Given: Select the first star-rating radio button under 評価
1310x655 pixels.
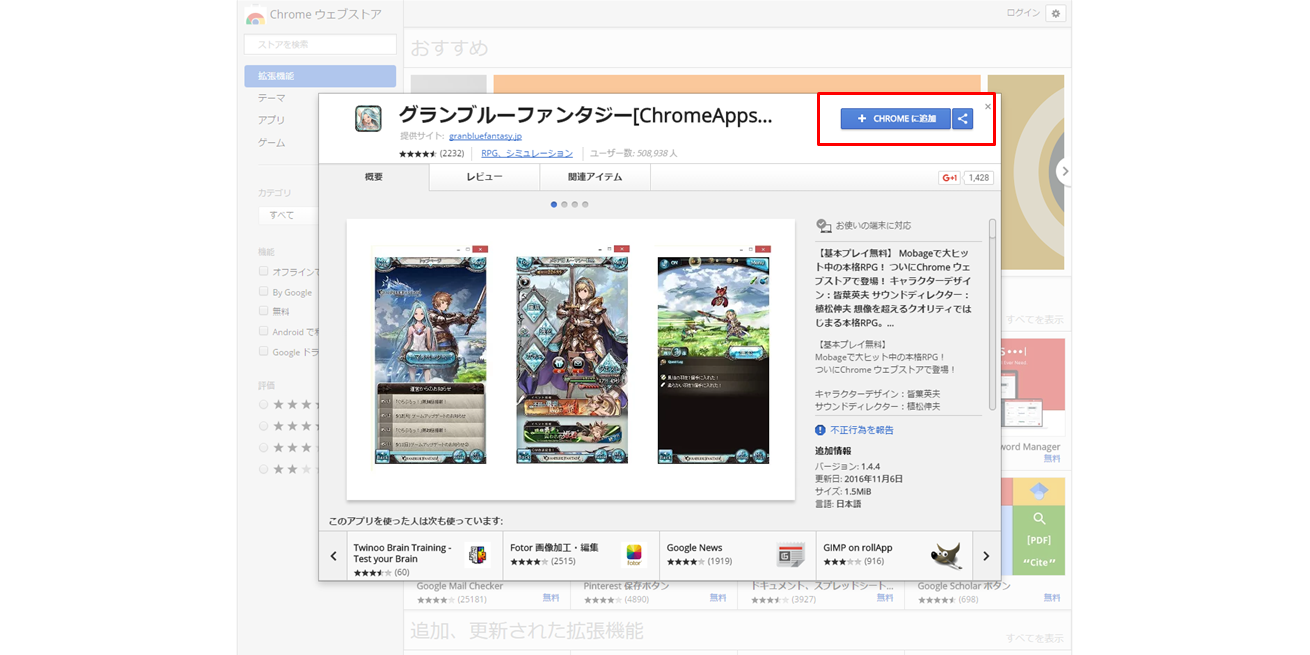Looking at the screenshot, I should pyautogui.click(x=264, y=404).
